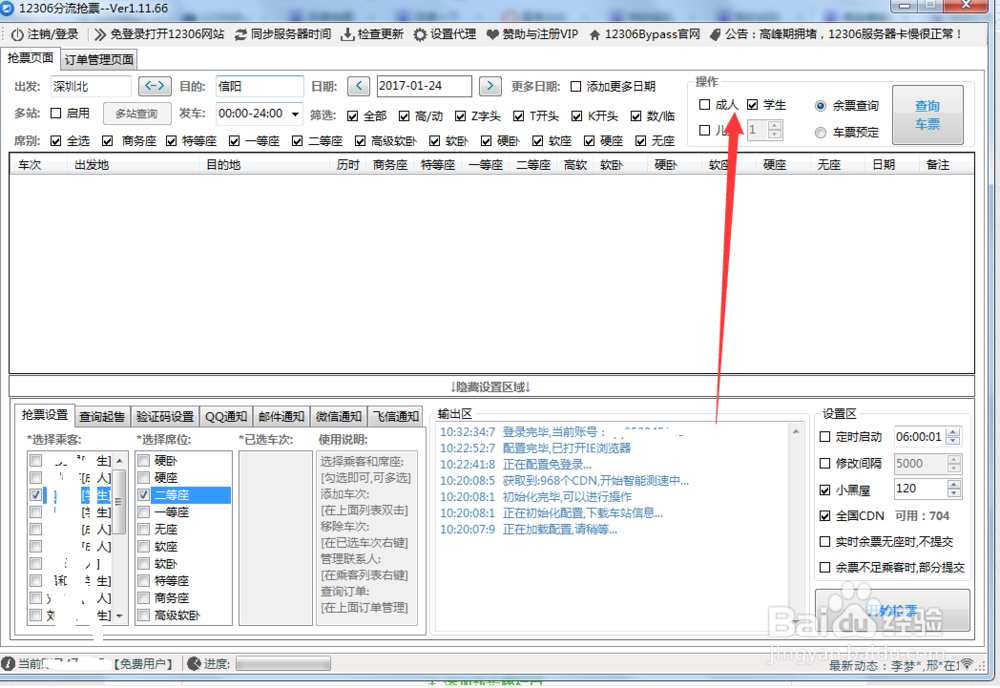The image size is (1000, 688).
Task: Toggle 小黑屋 checkbox
Action: [x=825, y=490]
